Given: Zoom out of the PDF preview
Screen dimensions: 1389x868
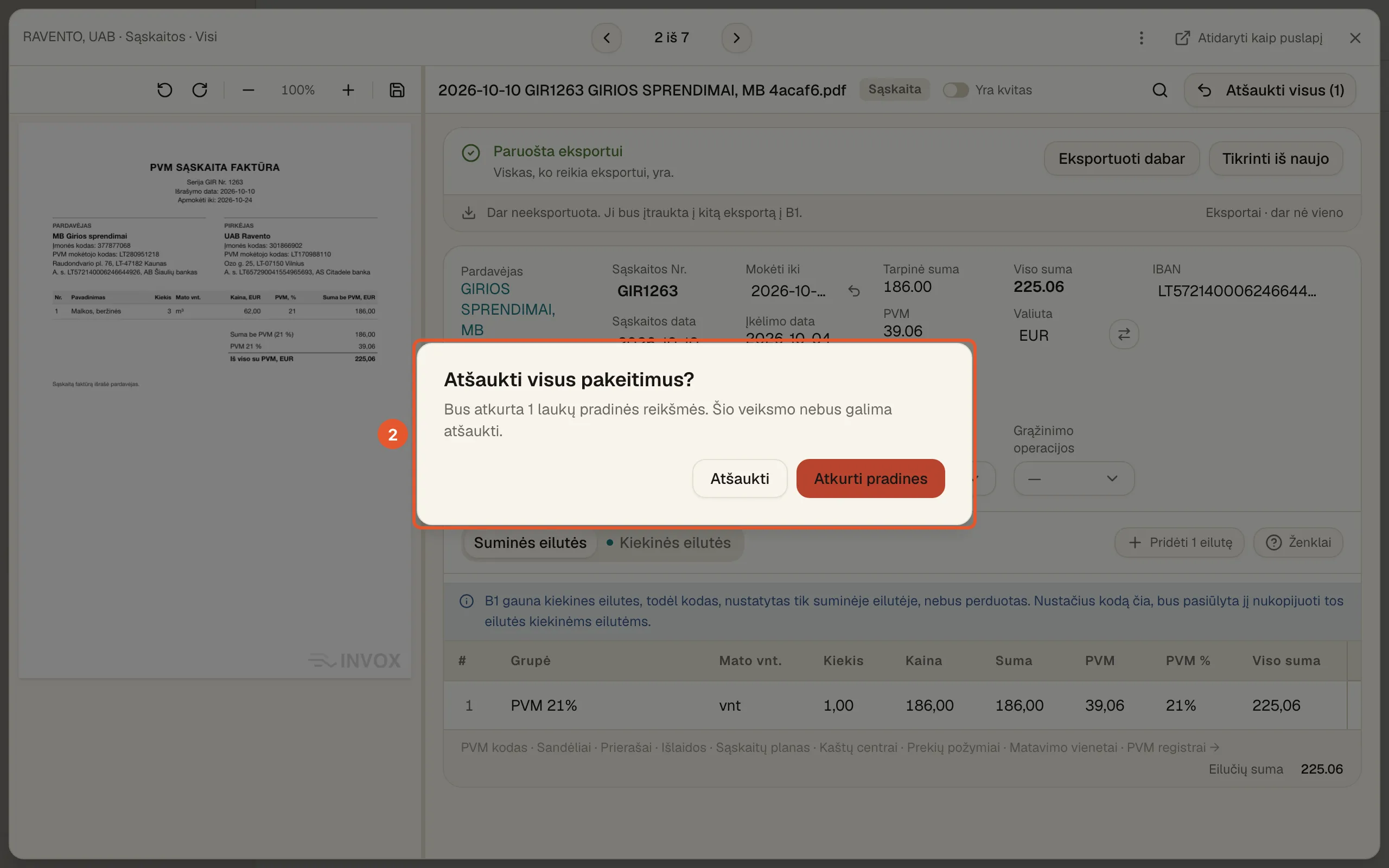Looking at the screenshot, I should click(248, 90).
